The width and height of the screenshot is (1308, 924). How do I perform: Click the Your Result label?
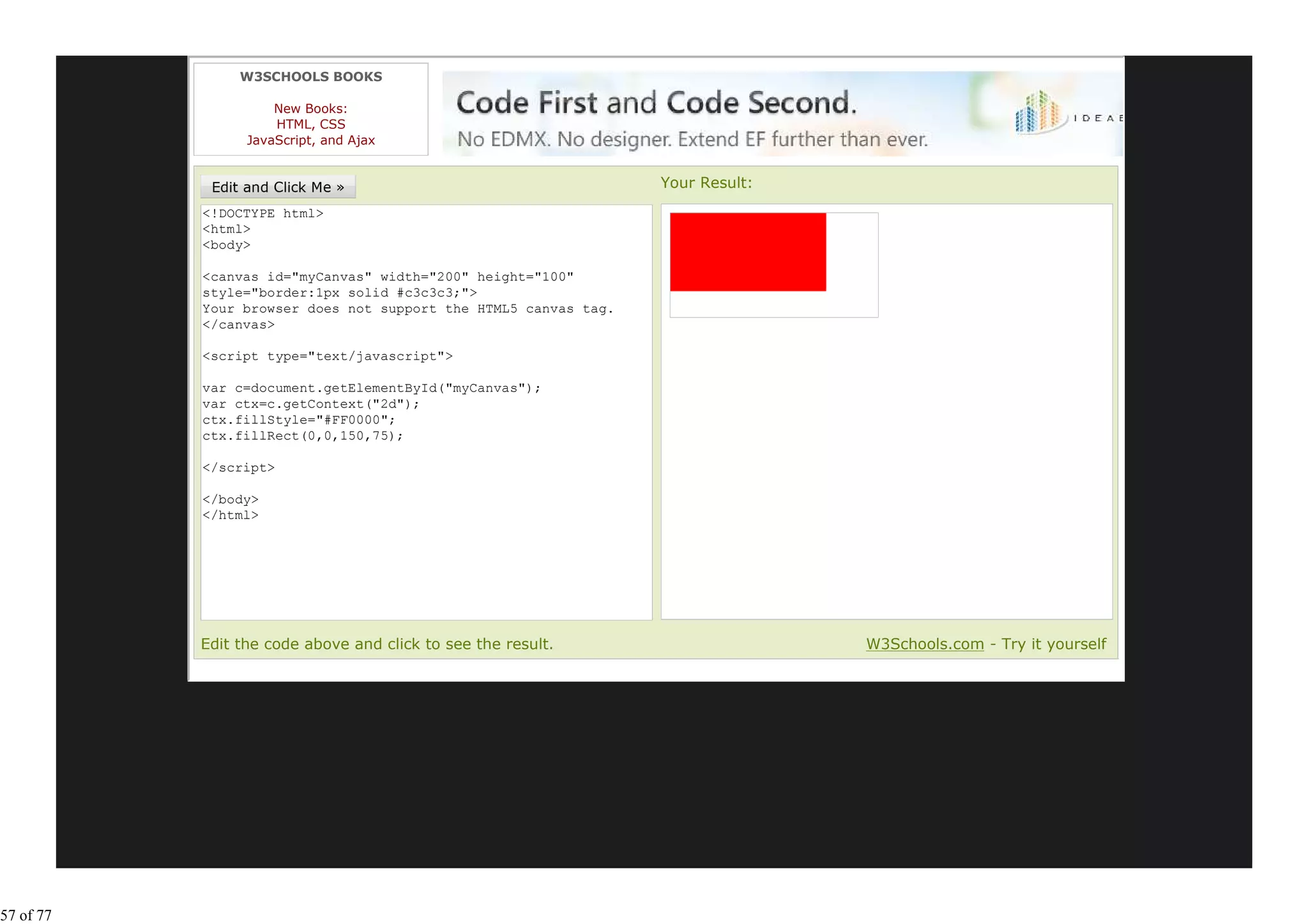point(706,183)
